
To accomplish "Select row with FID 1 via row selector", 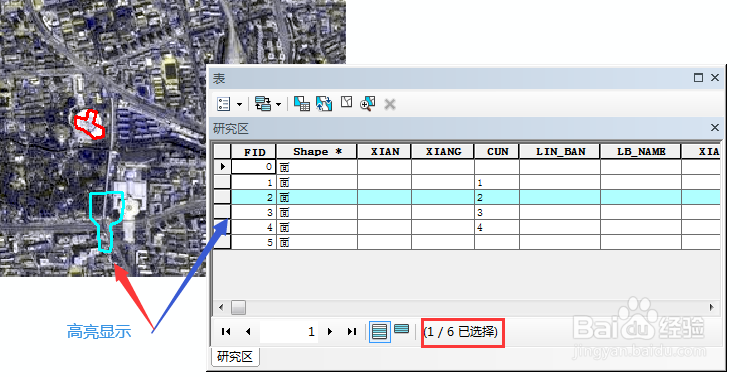I will (222, 182).
